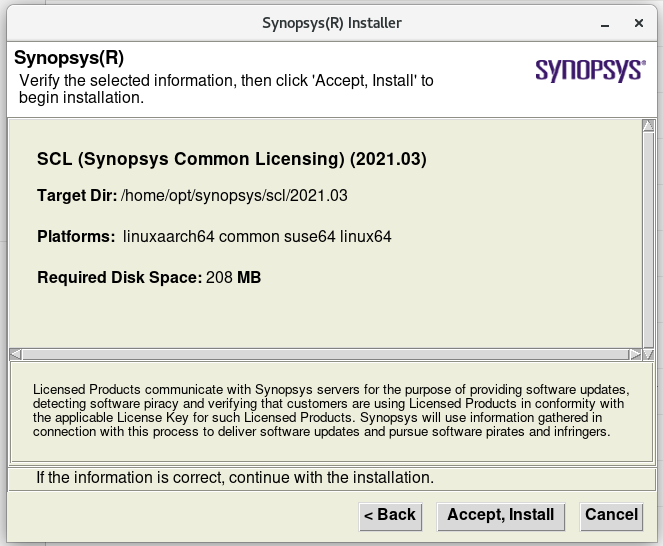Close the Synopsys Installer window

tap(639, 23)
